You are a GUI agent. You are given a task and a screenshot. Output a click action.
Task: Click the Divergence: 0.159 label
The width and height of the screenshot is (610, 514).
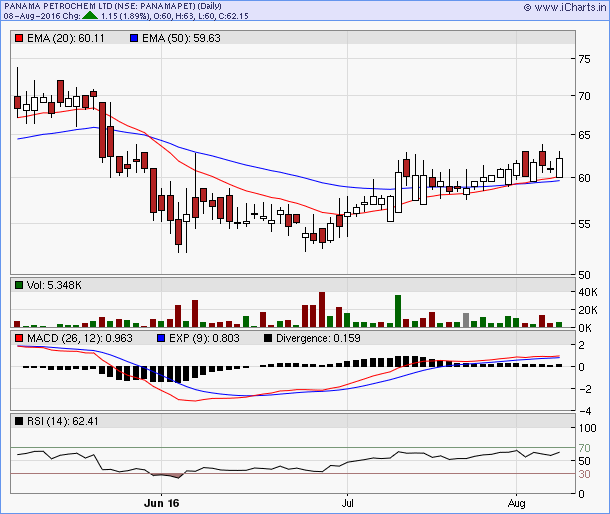pos(318,338)
